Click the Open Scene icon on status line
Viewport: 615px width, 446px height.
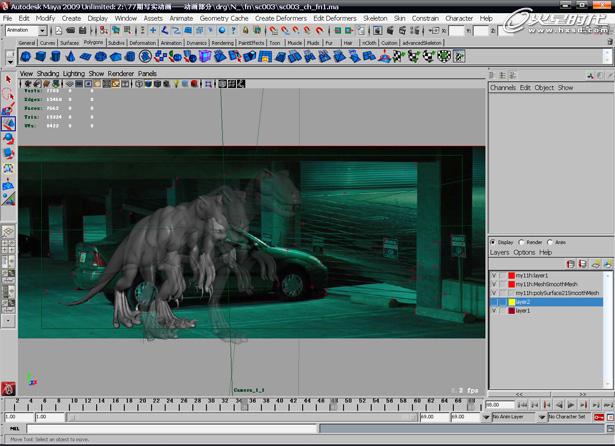(x=71, y=30)
